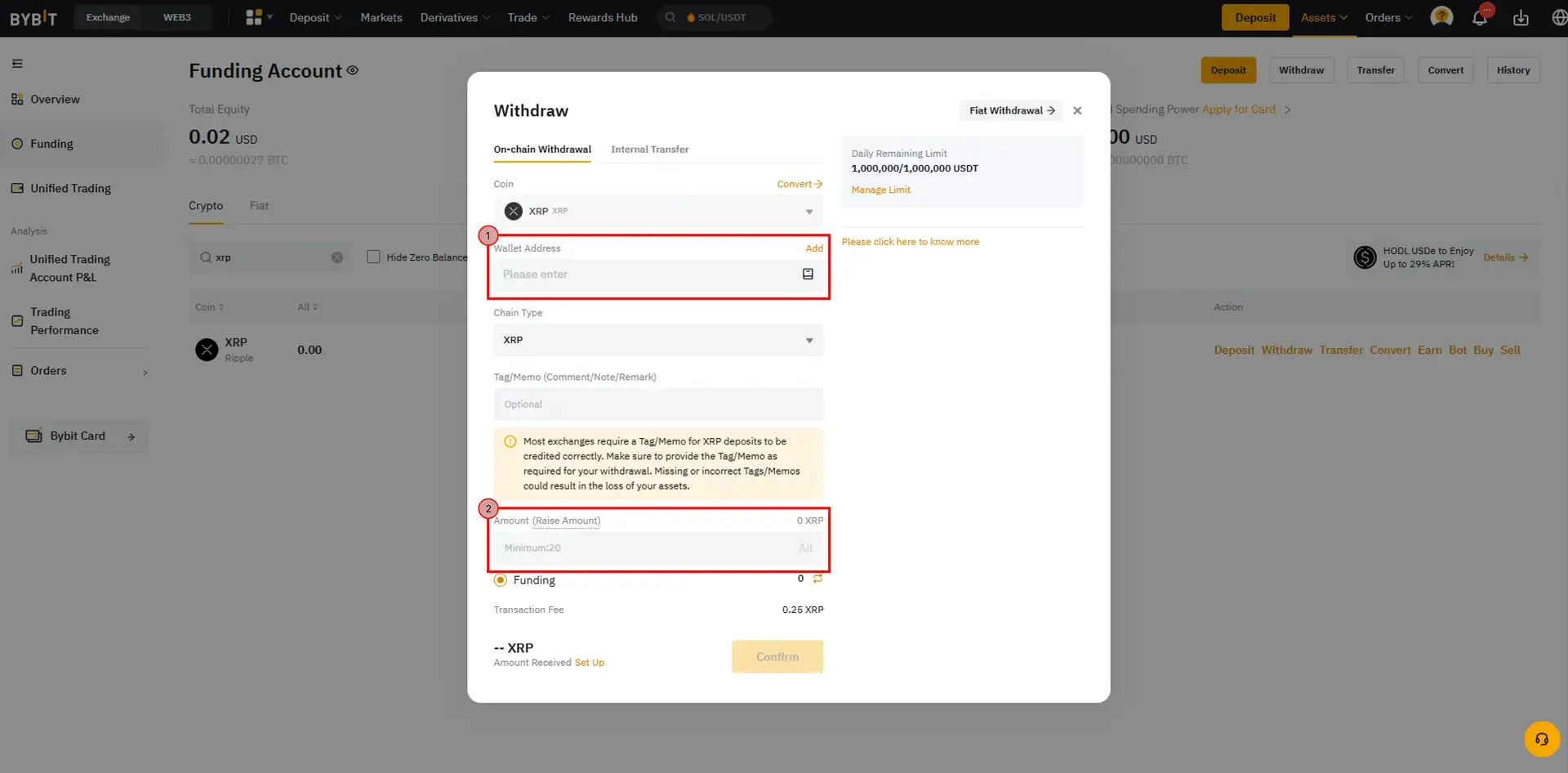1568x773 pixels.
Task: Click the notification bell icon
Action: click(1479, 18)
